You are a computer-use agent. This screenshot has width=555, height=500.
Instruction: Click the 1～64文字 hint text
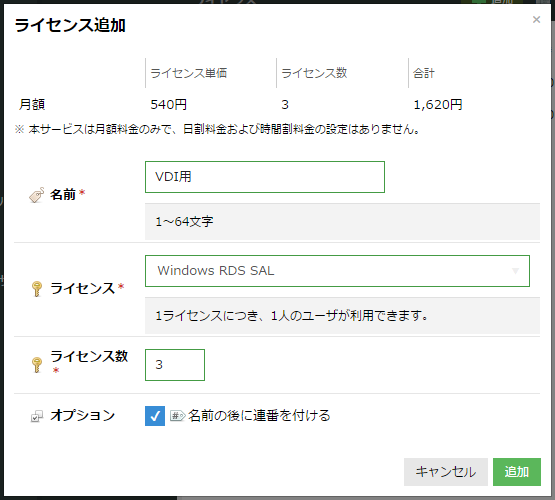tap(184, 222)
